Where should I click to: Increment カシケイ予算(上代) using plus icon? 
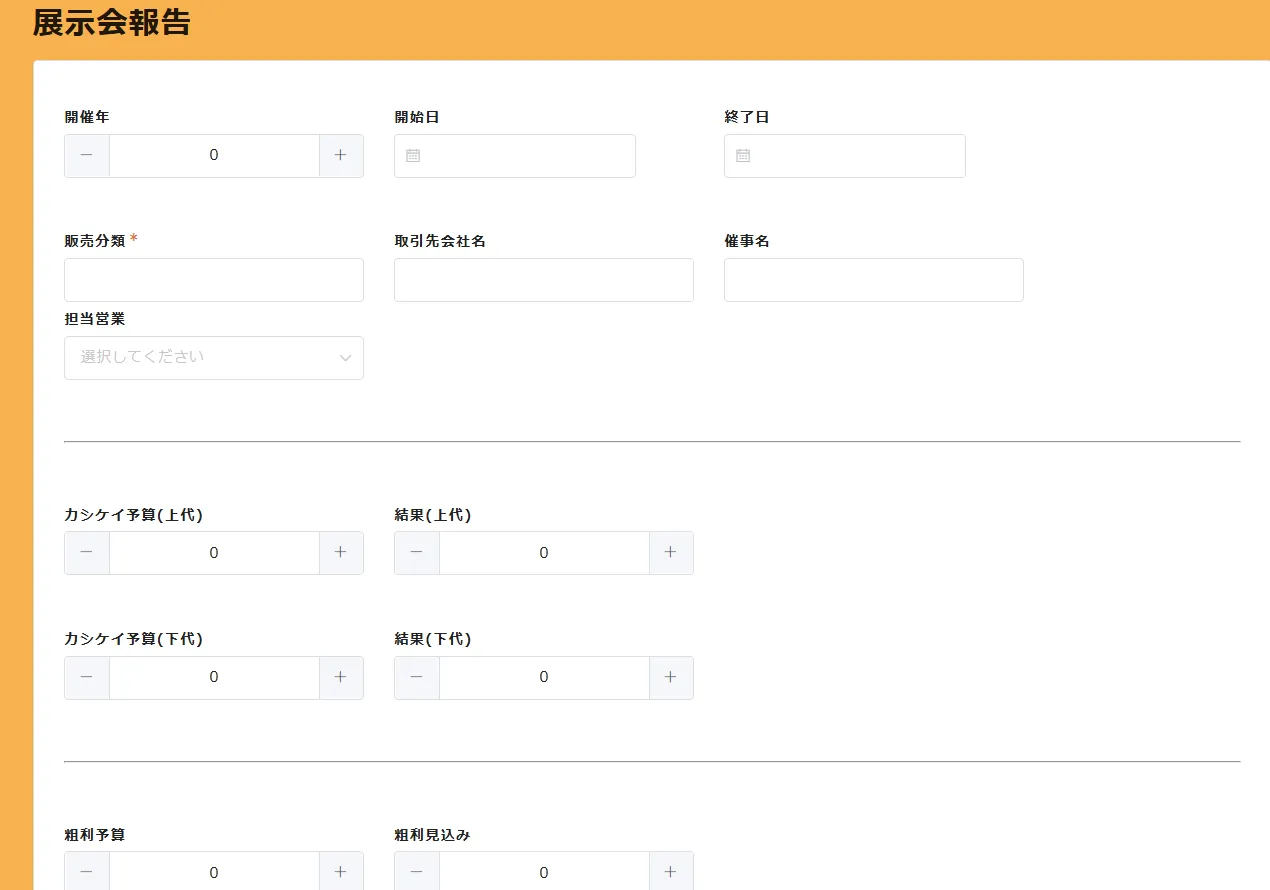tap(341, 553)
